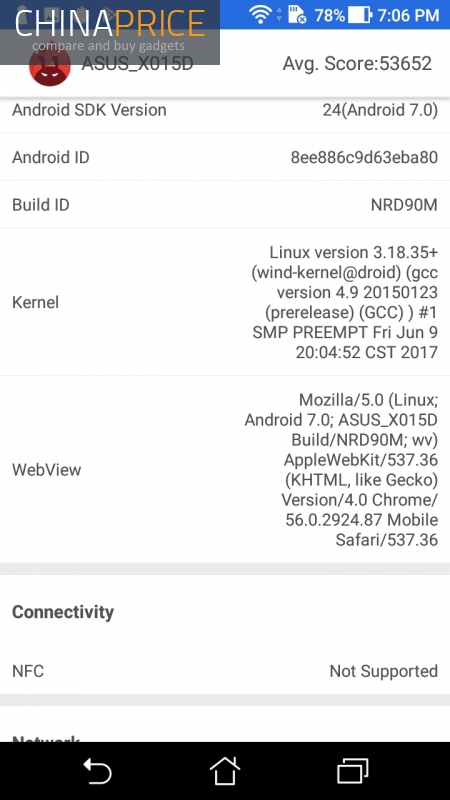Tap the WebView label
The height and width of the screenshot is (800, 450).
click(46, 469)
